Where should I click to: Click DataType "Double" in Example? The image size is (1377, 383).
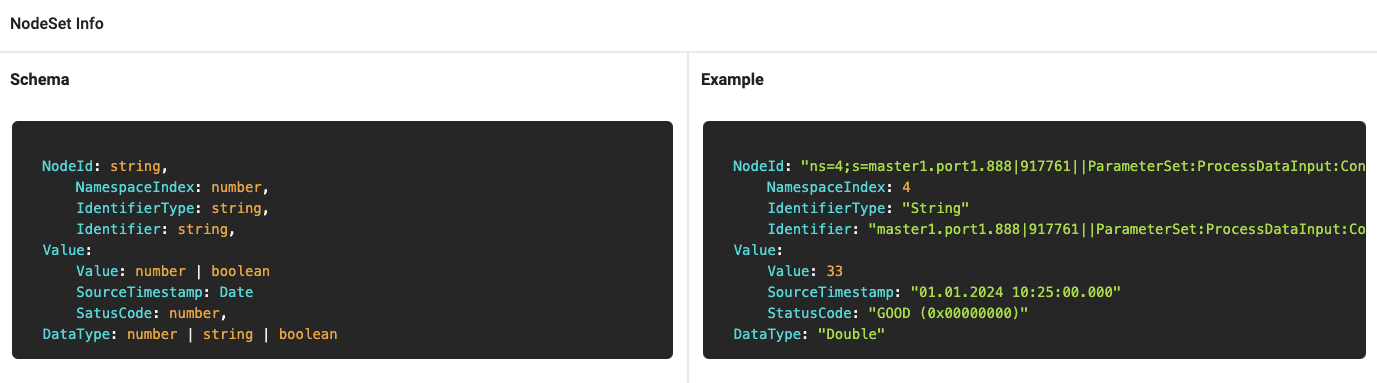(x=851, y=334)
